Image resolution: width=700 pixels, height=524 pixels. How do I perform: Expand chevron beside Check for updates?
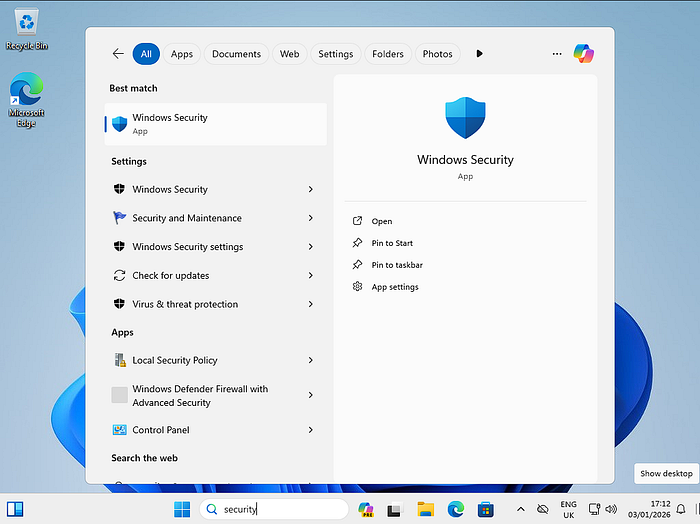click(311, 275)
